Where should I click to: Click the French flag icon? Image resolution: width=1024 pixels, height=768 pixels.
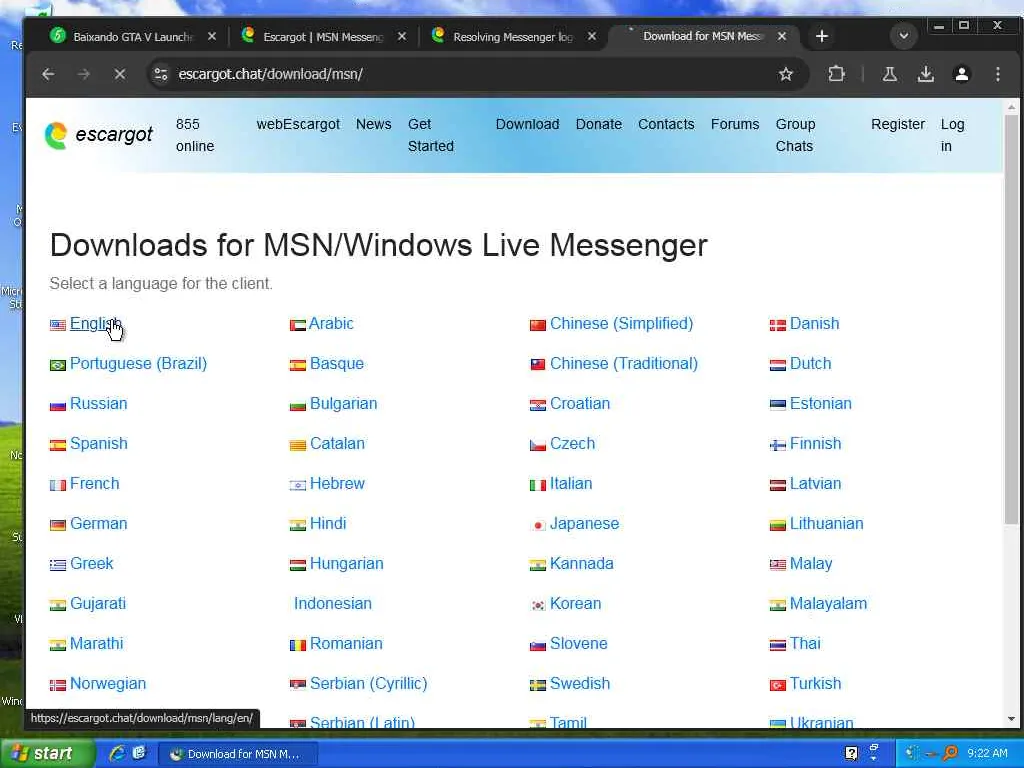(57, 485)
